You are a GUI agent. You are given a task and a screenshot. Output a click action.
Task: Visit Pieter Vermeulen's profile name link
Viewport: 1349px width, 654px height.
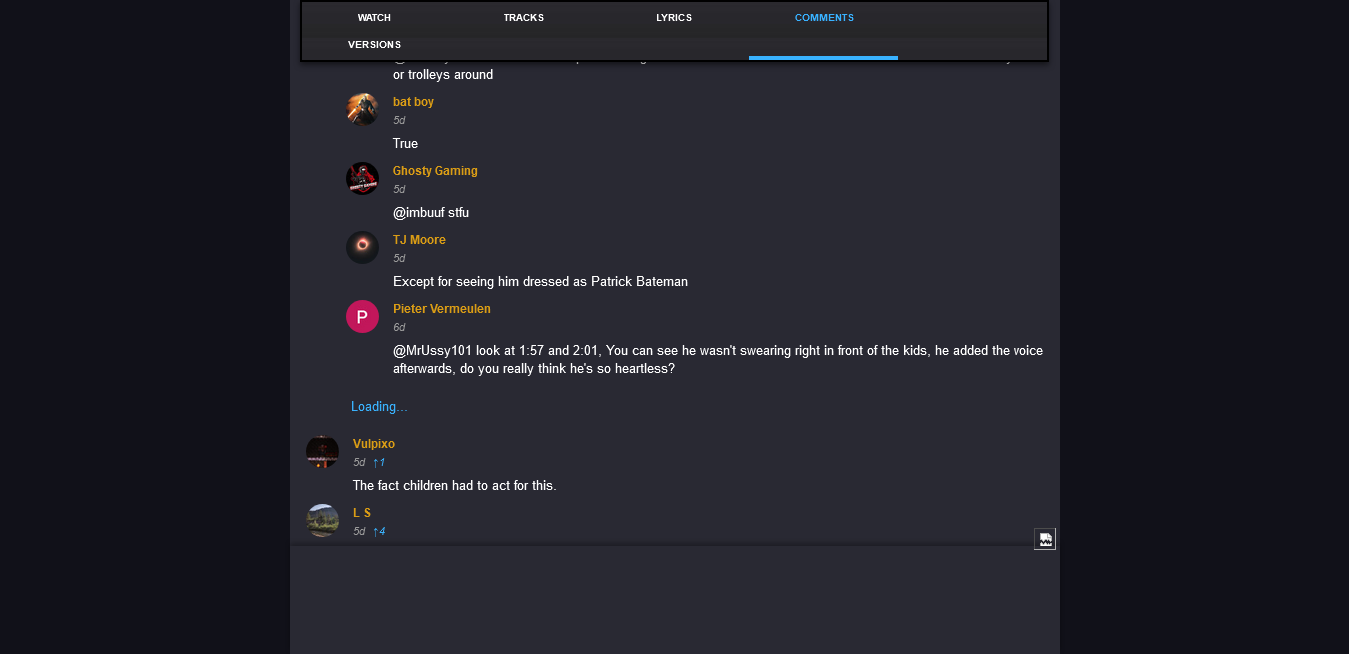(442, 309)
